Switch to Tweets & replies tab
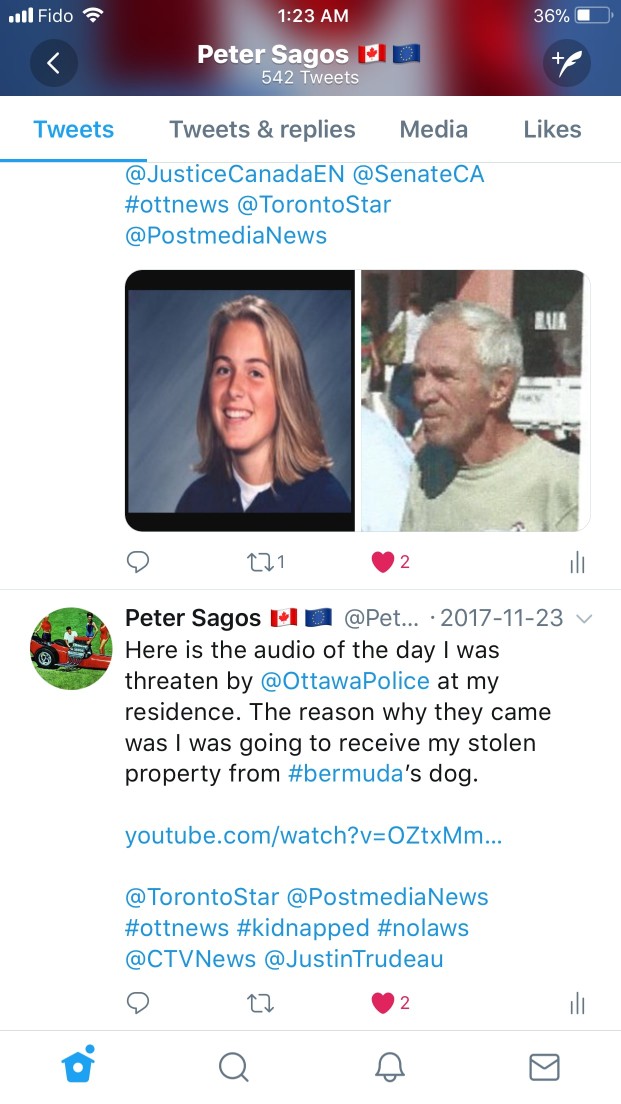 (262, 130)
